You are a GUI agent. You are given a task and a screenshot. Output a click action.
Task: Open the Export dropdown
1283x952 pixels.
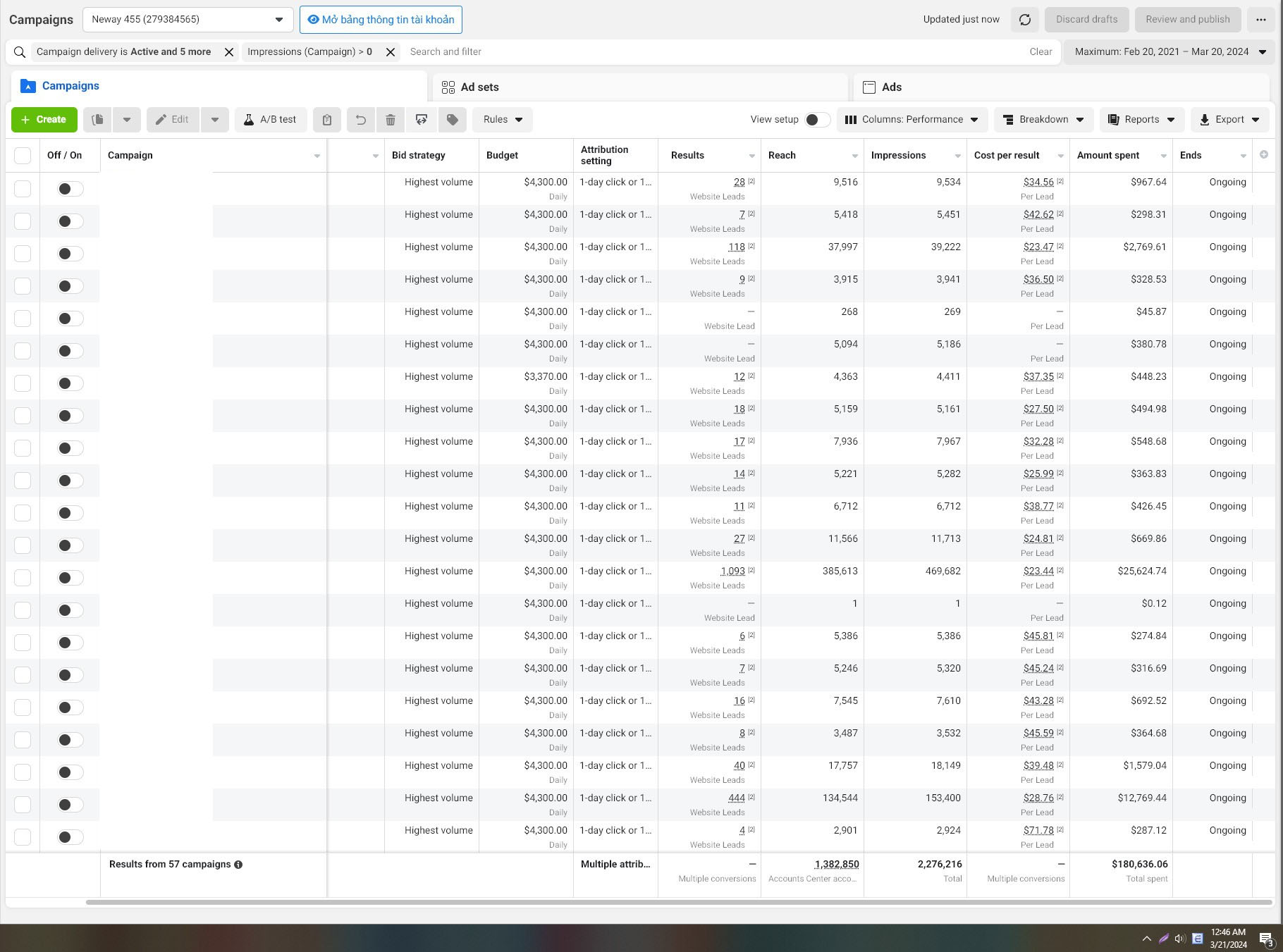[1230, 120]
